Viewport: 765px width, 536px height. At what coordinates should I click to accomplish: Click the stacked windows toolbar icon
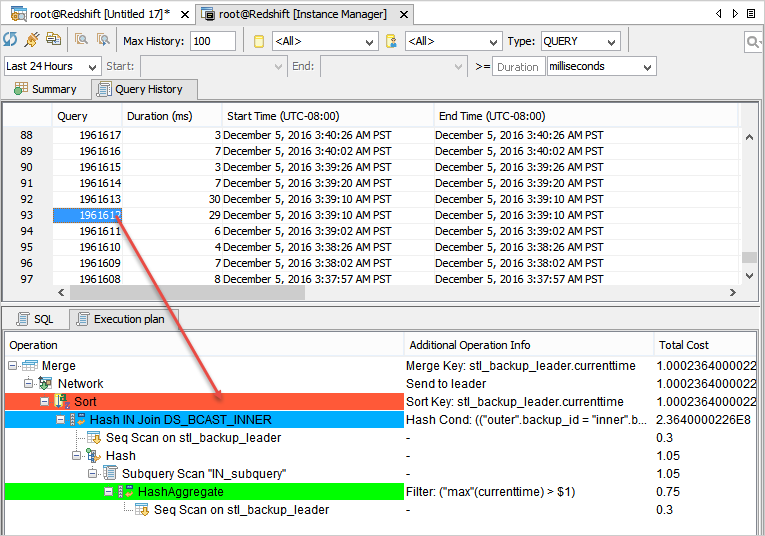(54, 39)
